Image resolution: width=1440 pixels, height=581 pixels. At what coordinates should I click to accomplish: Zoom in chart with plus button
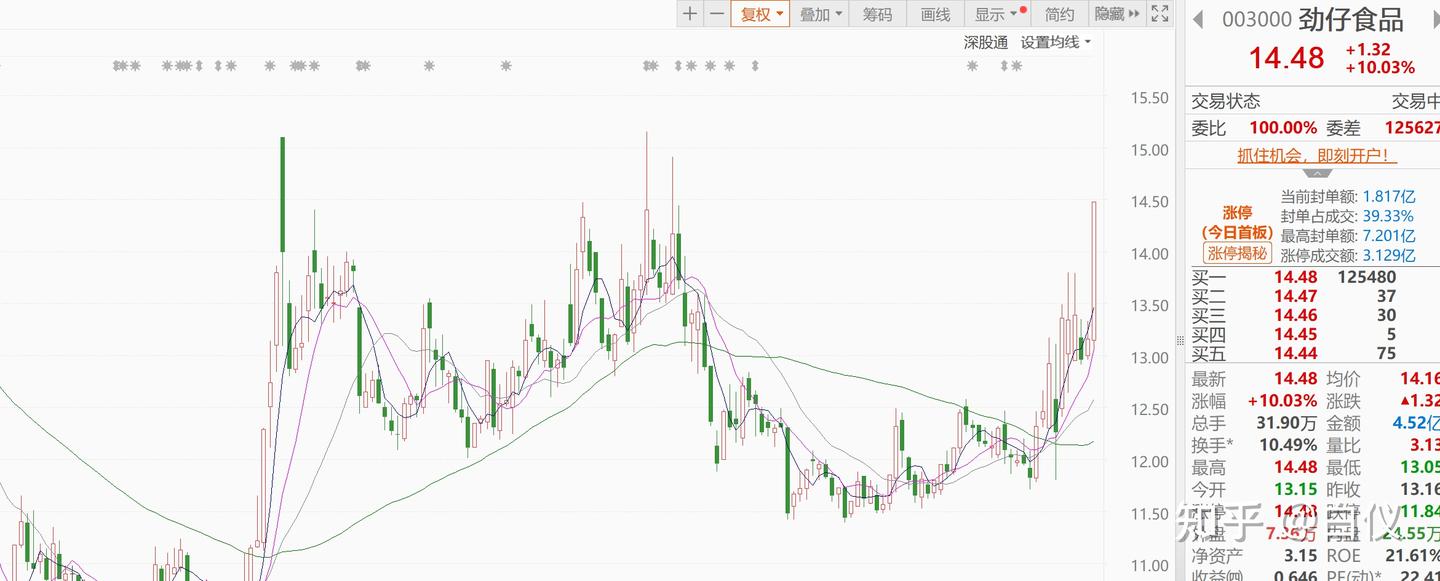pyautogui.click(x=690, y=14)
